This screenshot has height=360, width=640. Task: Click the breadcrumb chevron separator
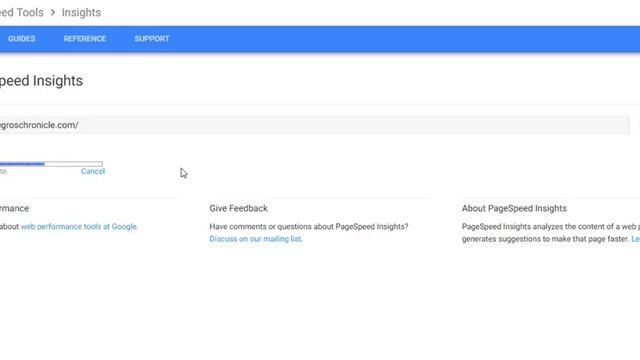click(x=53, y=13)
